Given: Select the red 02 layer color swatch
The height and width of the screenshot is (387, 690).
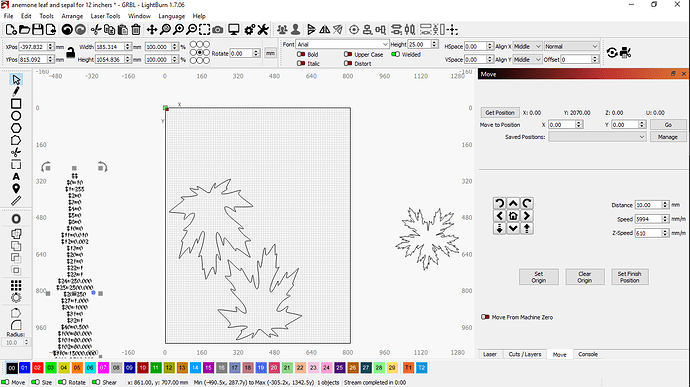Looking at the screenshot, I should point(37,368).
